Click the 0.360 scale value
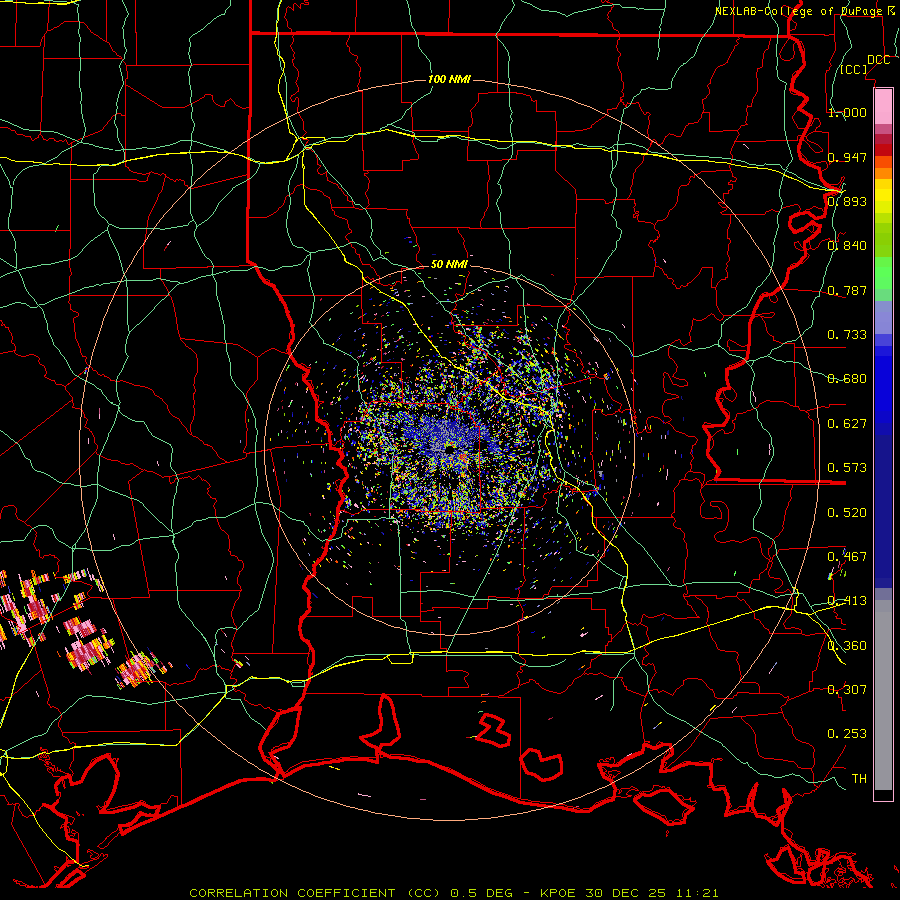900x900 pixels. pos(847,646)
